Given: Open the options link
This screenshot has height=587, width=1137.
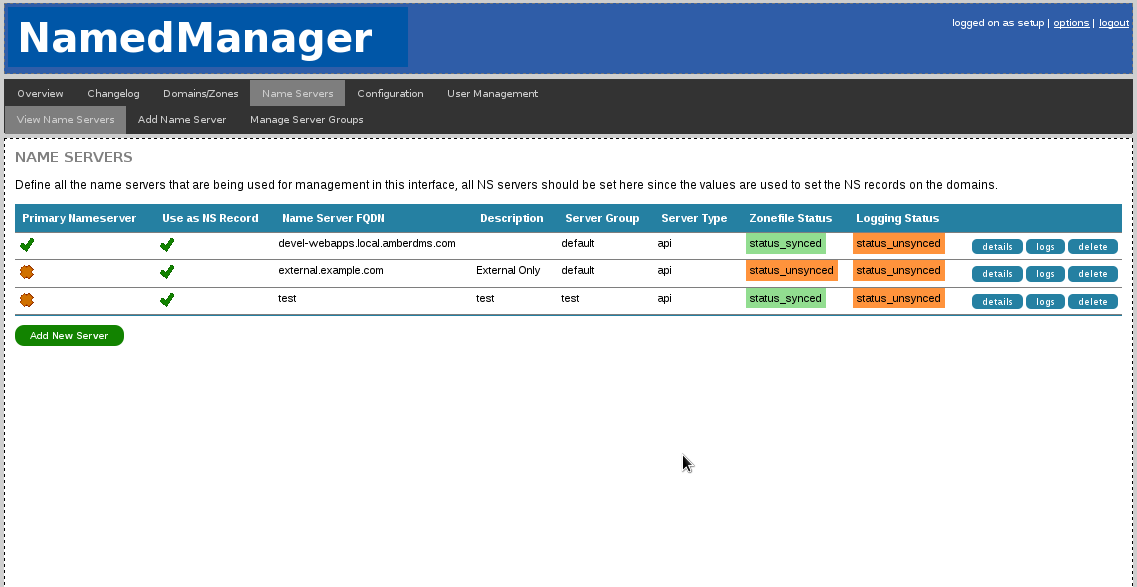Looking at the screenshot, I should click(x=1071, y=22).
